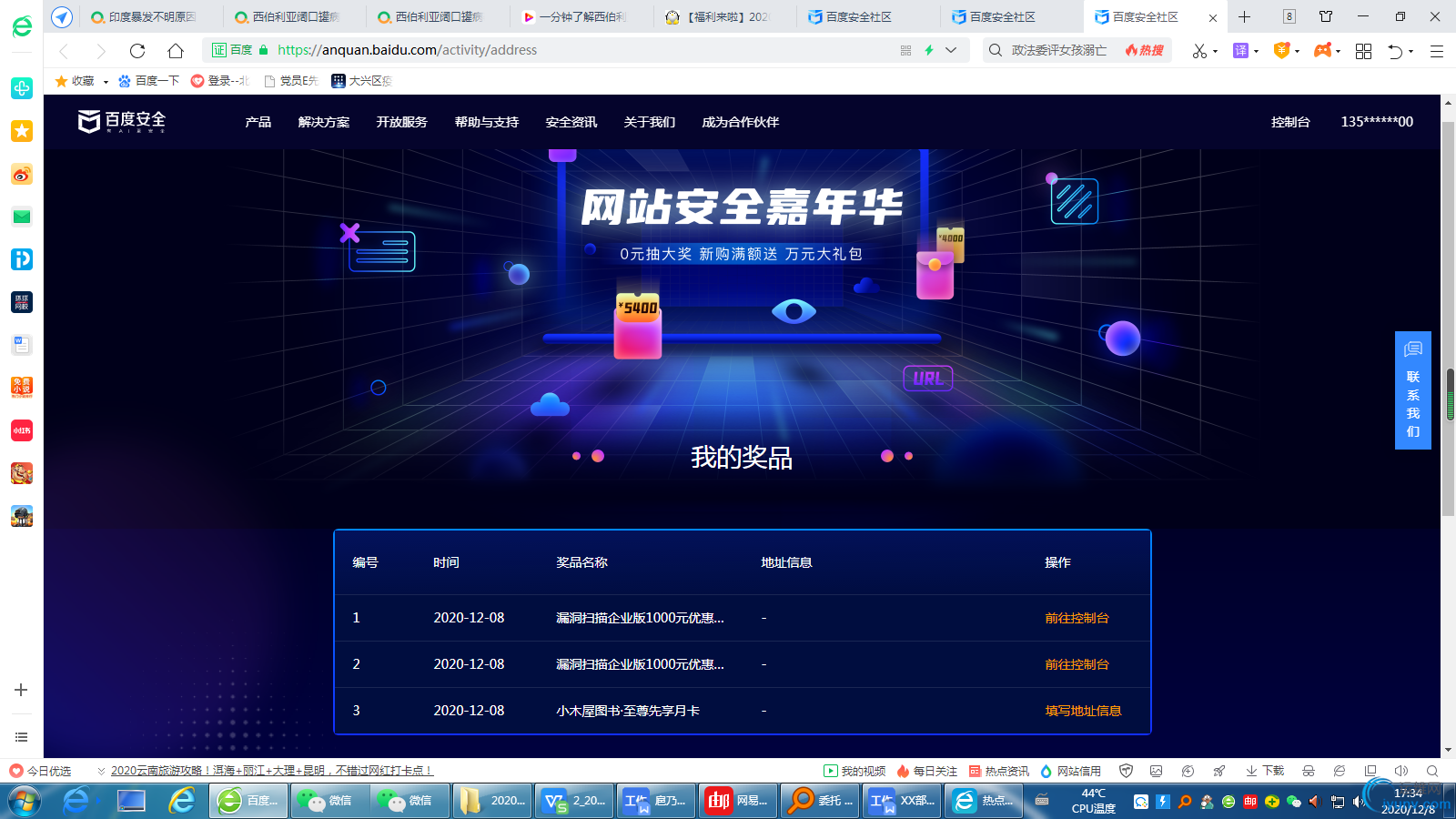
Task: Open 热点资讯 in status bar
Action: [x=999, y=771]
